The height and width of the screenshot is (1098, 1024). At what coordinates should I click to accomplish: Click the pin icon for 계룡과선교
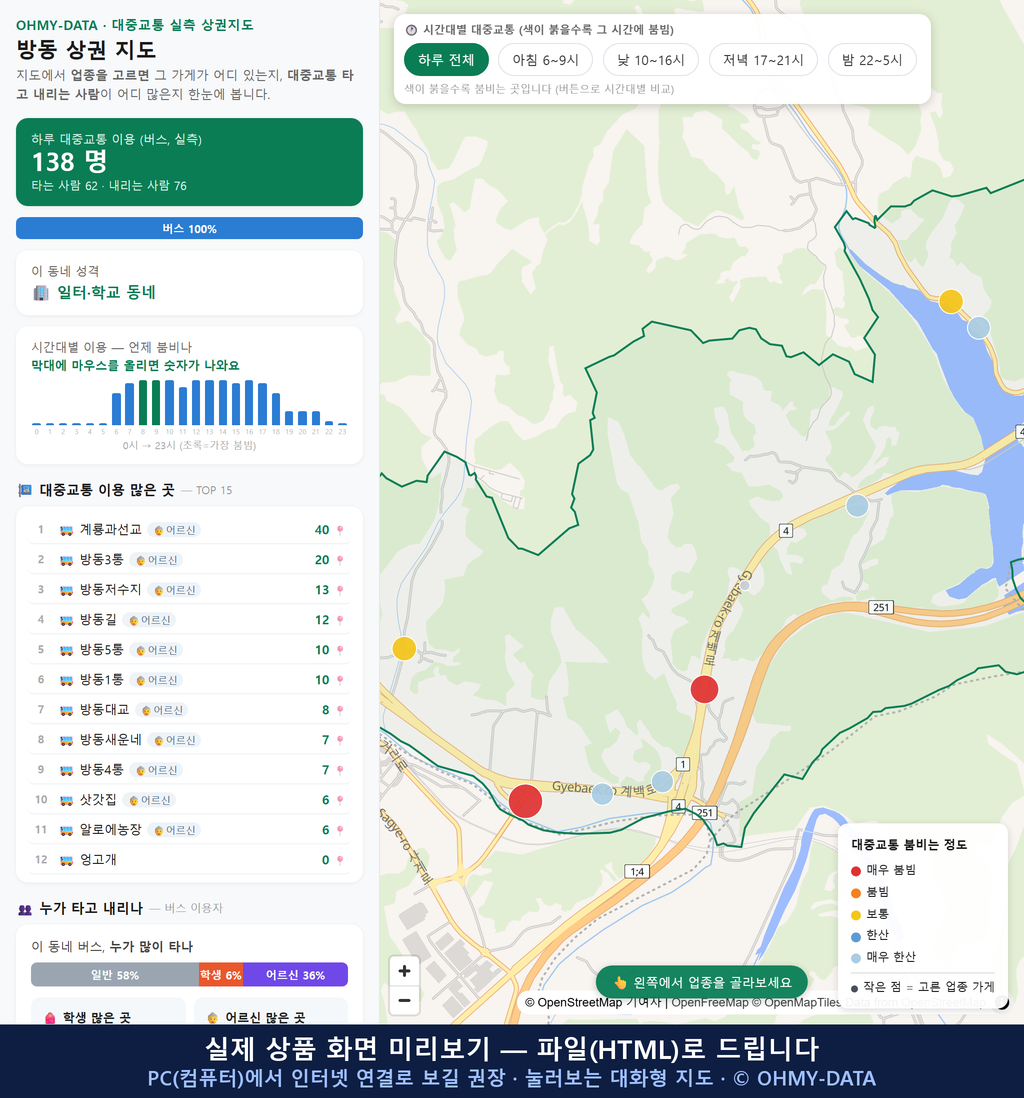click(340, 530)
